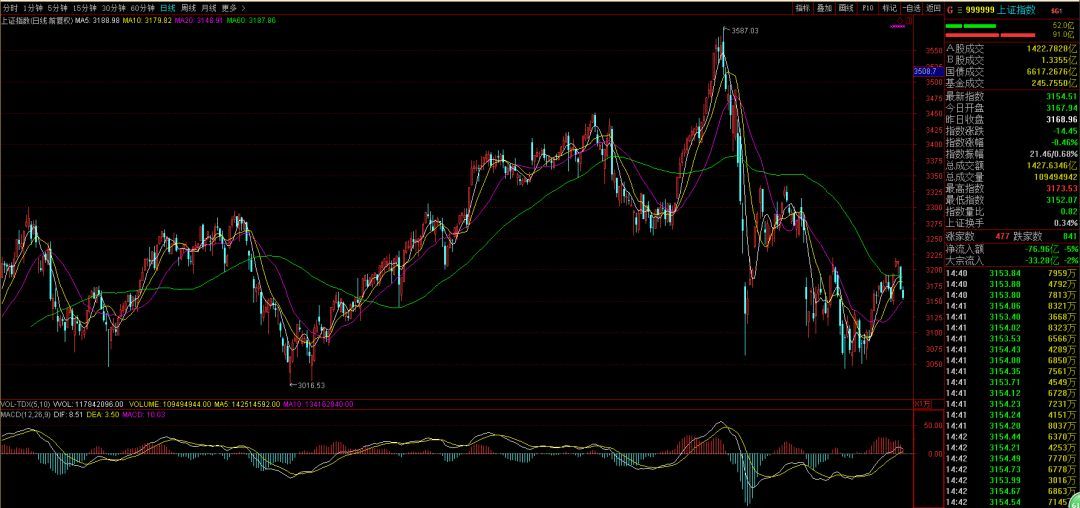Click the 3016.53 low price marker
The image size is (1080, 508).
(307, 384)
